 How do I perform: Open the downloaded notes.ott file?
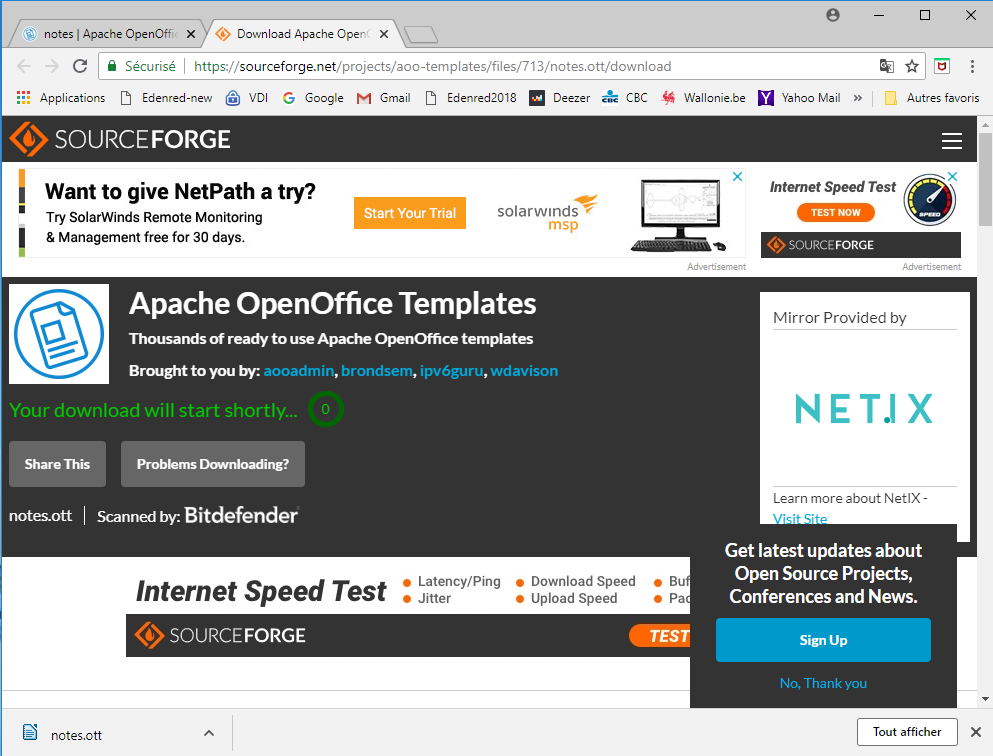point(76,734)
